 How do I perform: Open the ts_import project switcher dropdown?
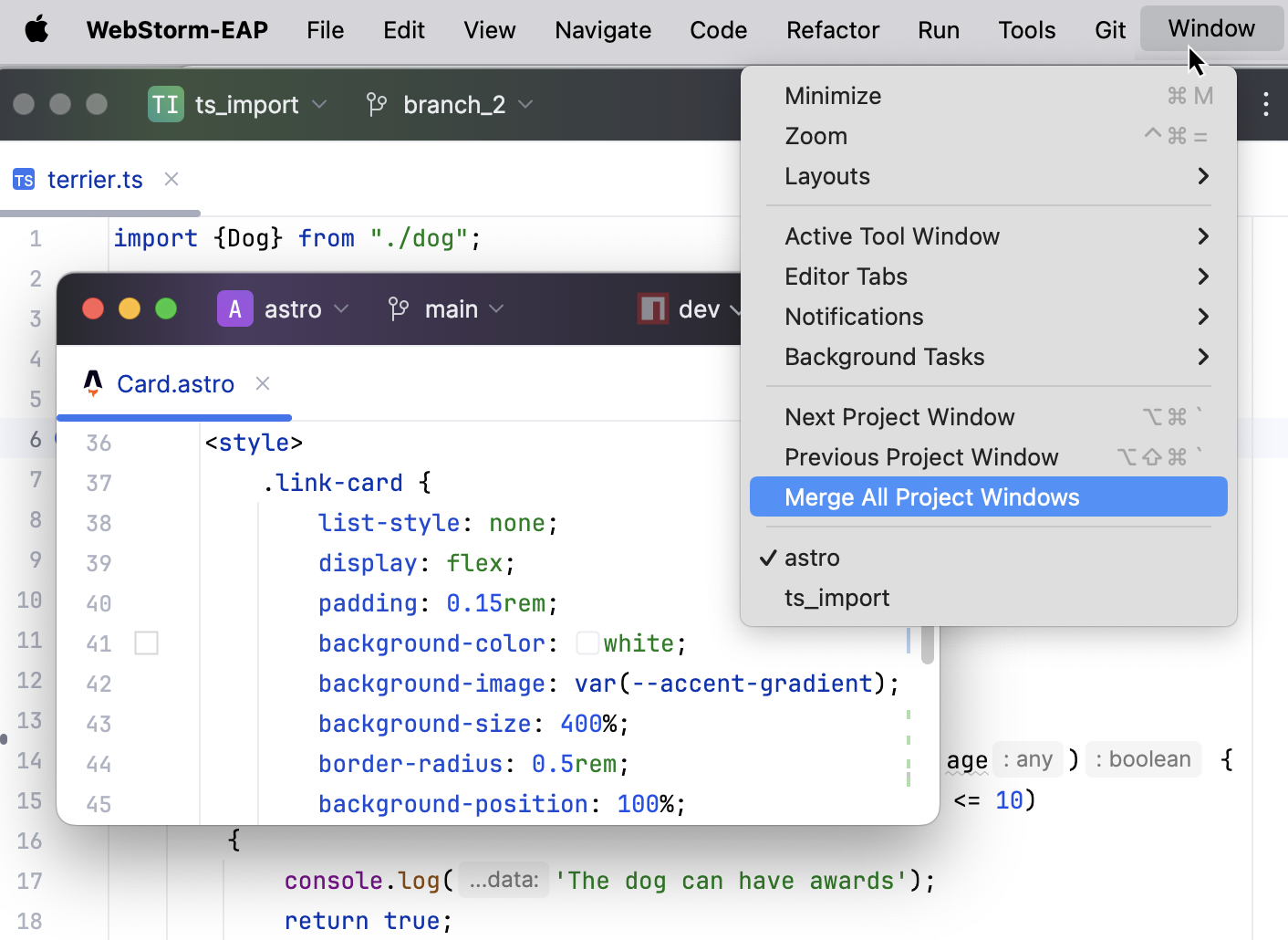(321, 104)
